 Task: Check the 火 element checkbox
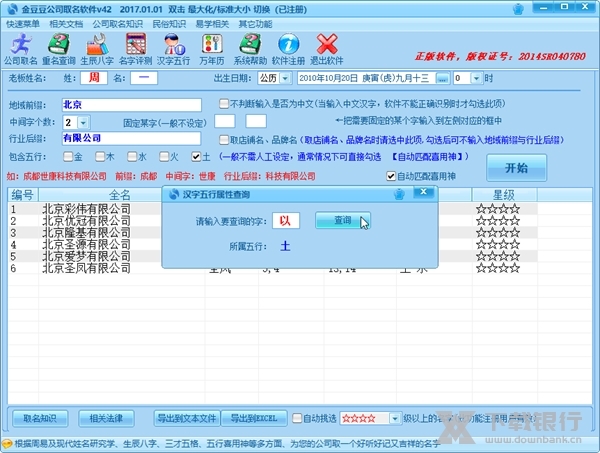click(x=164, y=156)
